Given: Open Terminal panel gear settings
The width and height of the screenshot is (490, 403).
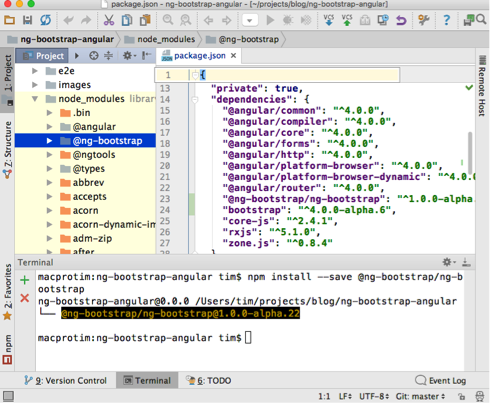Looking at the screenshot, I should coord(449,262).
